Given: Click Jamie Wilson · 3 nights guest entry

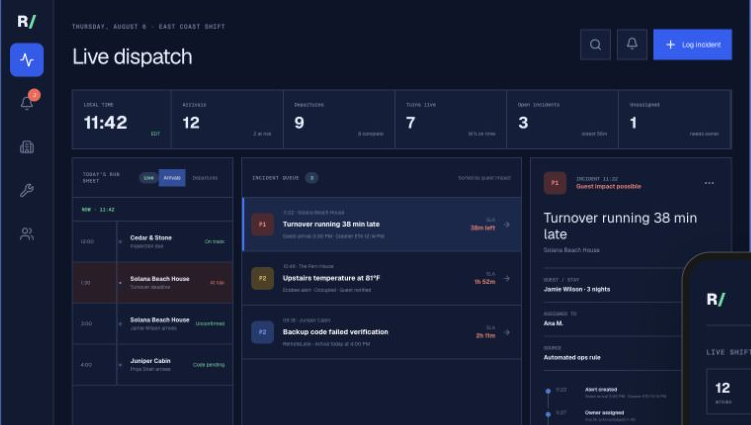Looking at the screenshot, I should tap(577, 289).
